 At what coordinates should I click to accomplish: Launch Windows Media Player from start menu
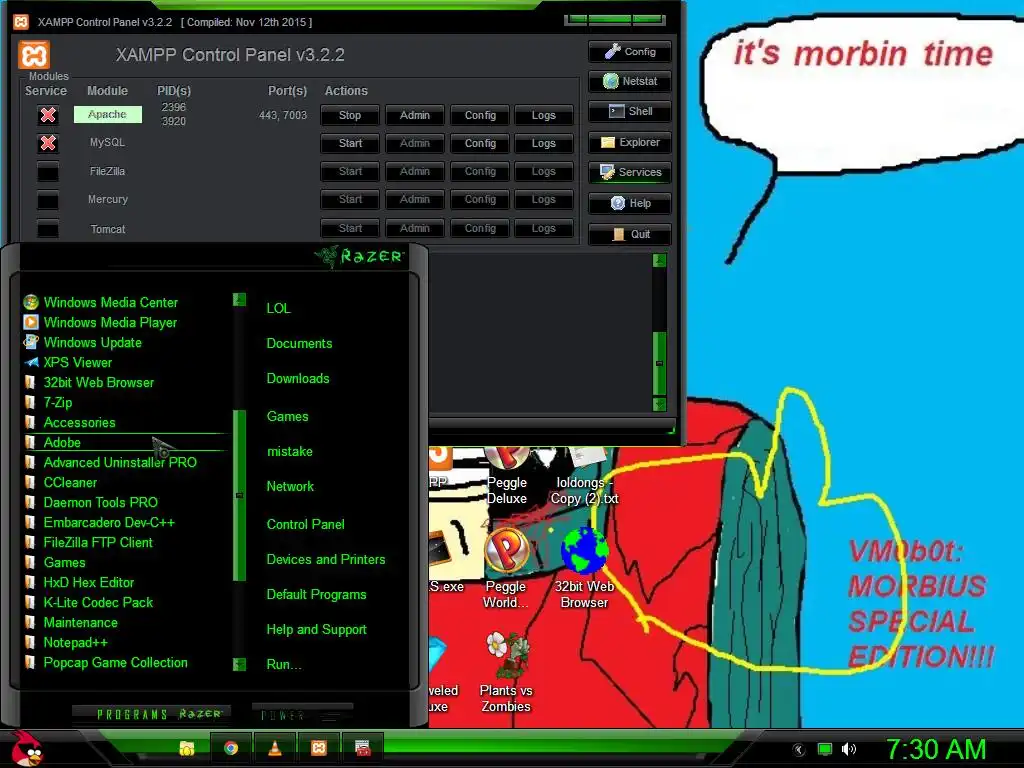(x=110, y=323)
